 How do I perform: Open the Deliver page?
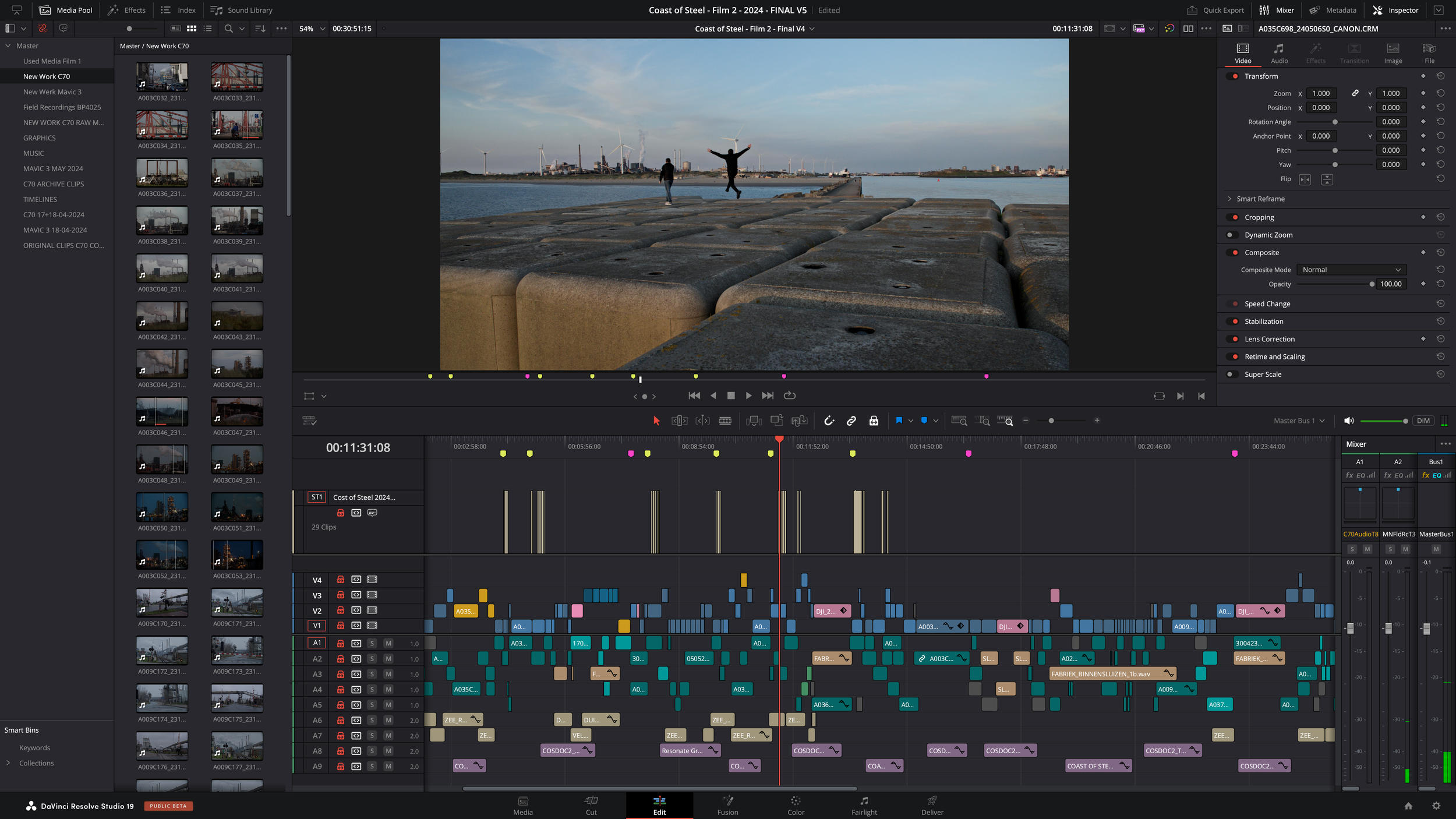pos(932,806)
